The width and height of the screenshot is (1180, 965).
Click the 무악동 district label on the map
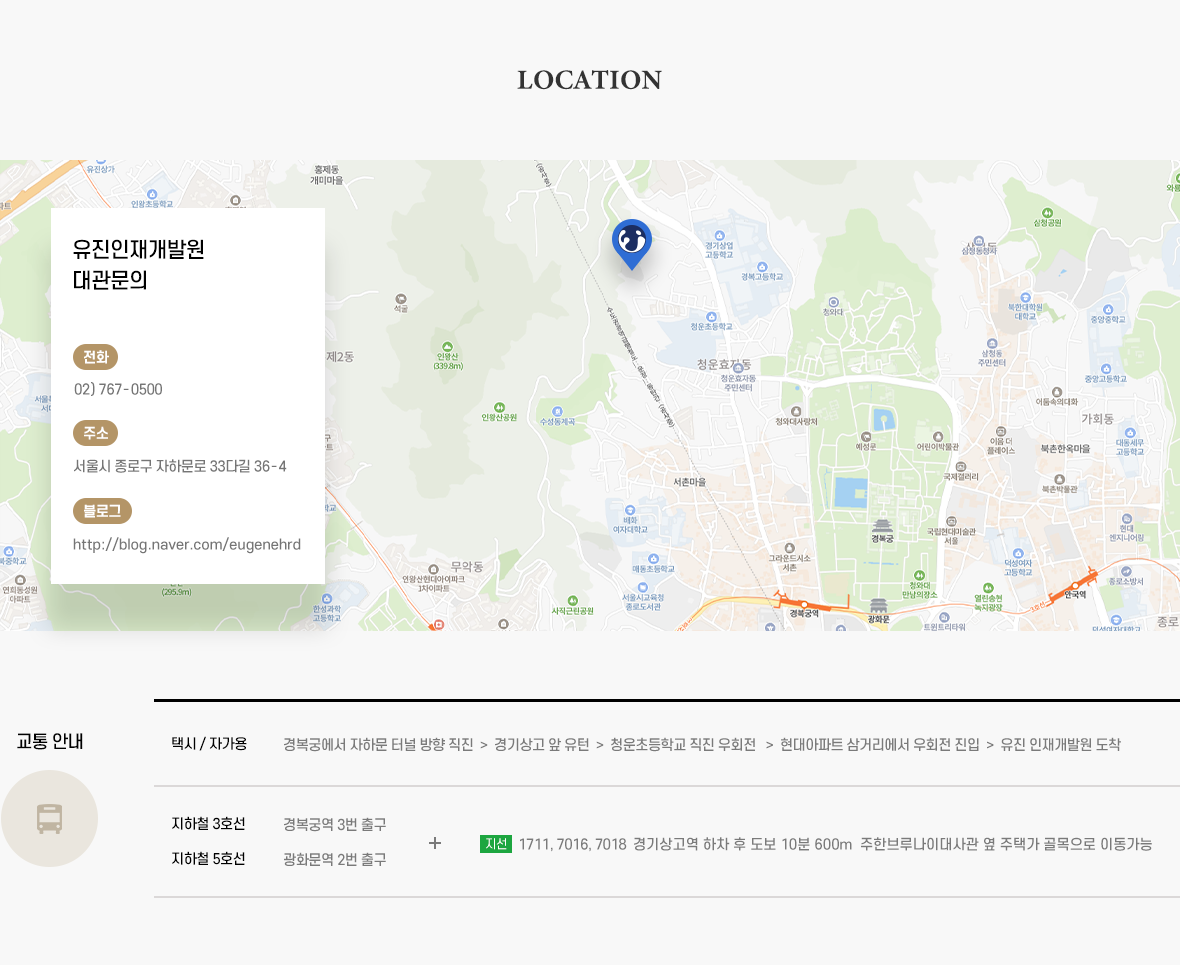click(x=467, y=567)
